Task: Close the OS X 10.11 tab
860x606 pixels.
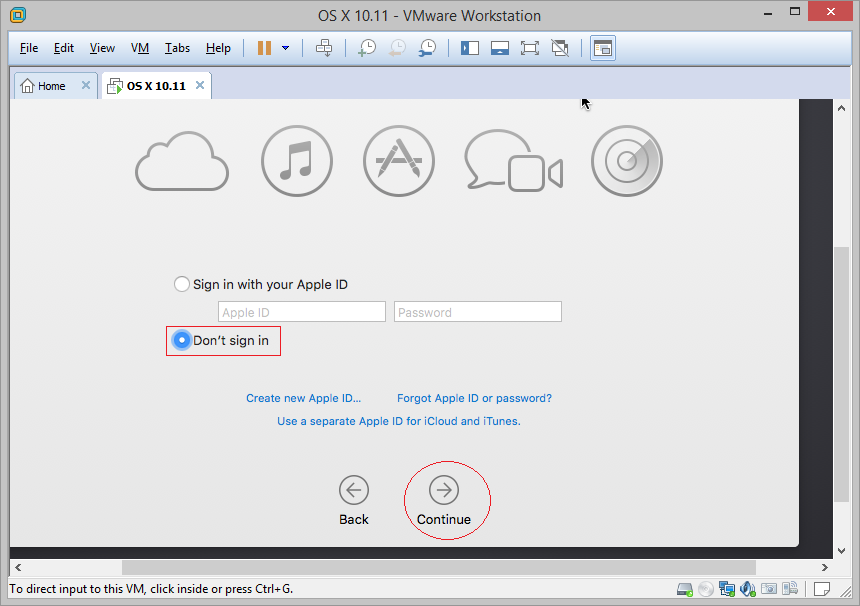Action: pyautogui.click(x=200, y=86)
